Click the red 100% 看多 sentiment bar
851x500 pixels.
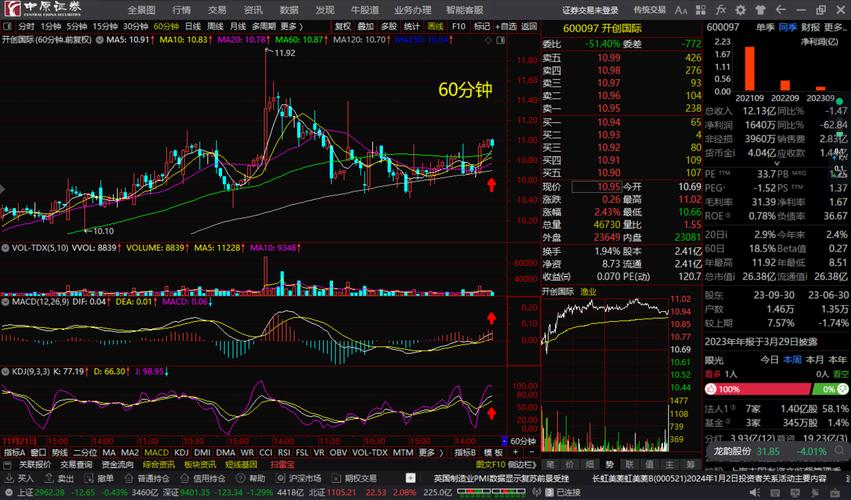757,389
